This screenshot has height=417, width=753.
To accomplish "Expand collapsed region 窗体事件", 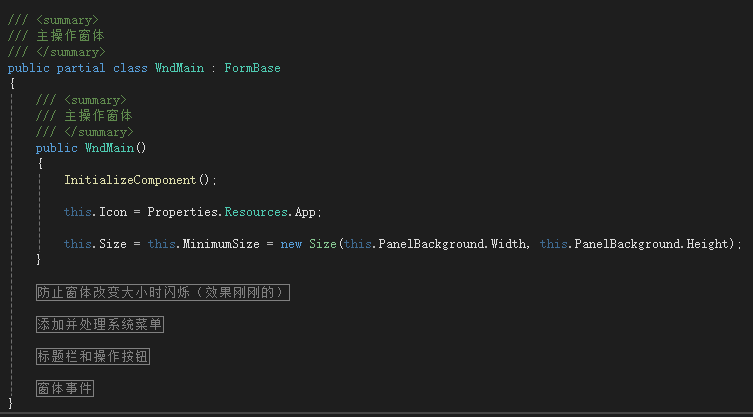I will pyautogui.click(x=65, y=389).
